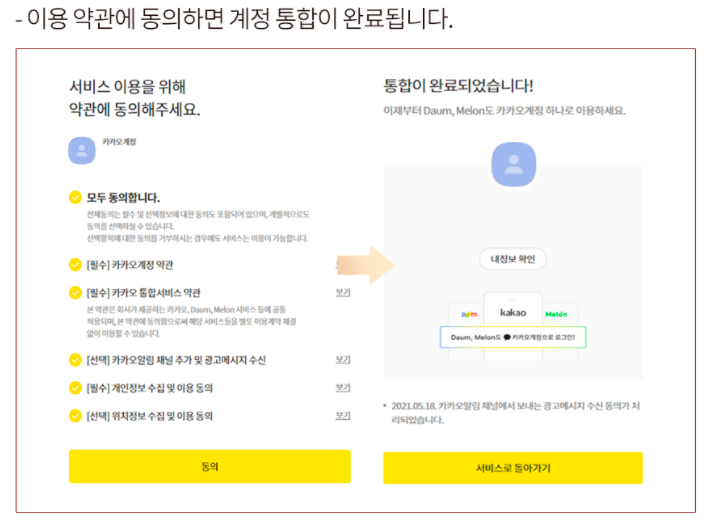Click the '서비스로 돌아가기' button
This screenshot has width=710, height=522.
[513, 468]
